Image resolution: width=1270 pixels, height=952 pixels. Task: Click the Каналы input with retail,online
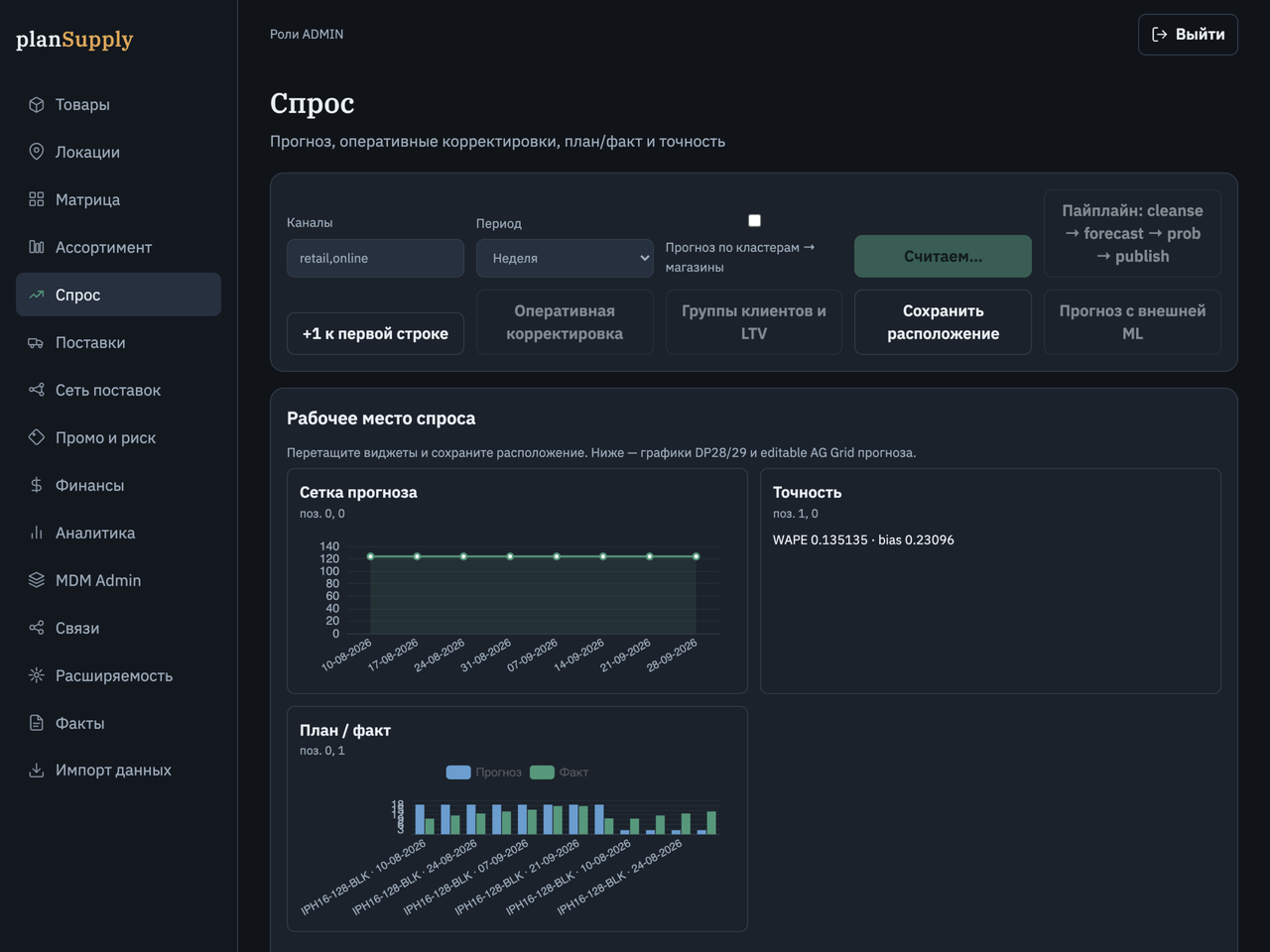click(x=375, y=258)
